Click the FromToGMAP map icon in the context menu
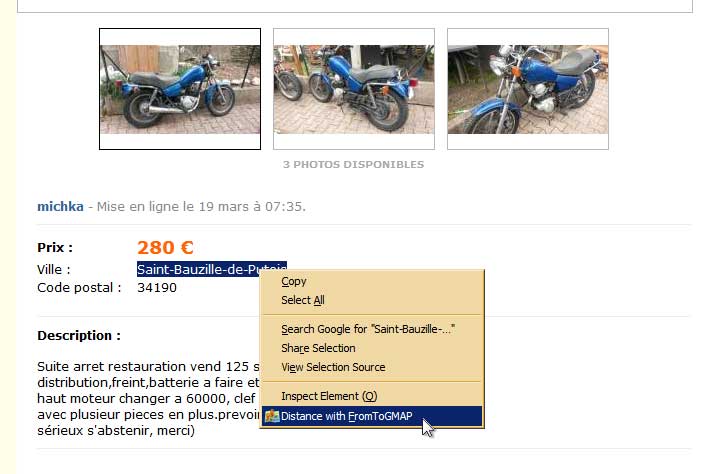717x474 pixels. click(x=272, y=416)
